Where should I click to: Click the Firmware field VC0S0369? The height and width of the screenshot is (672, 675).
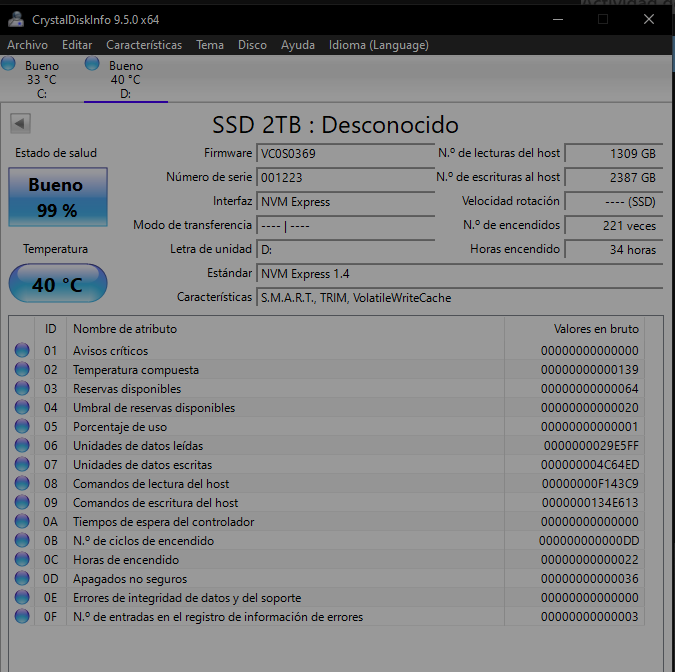(x=346, y=153)
